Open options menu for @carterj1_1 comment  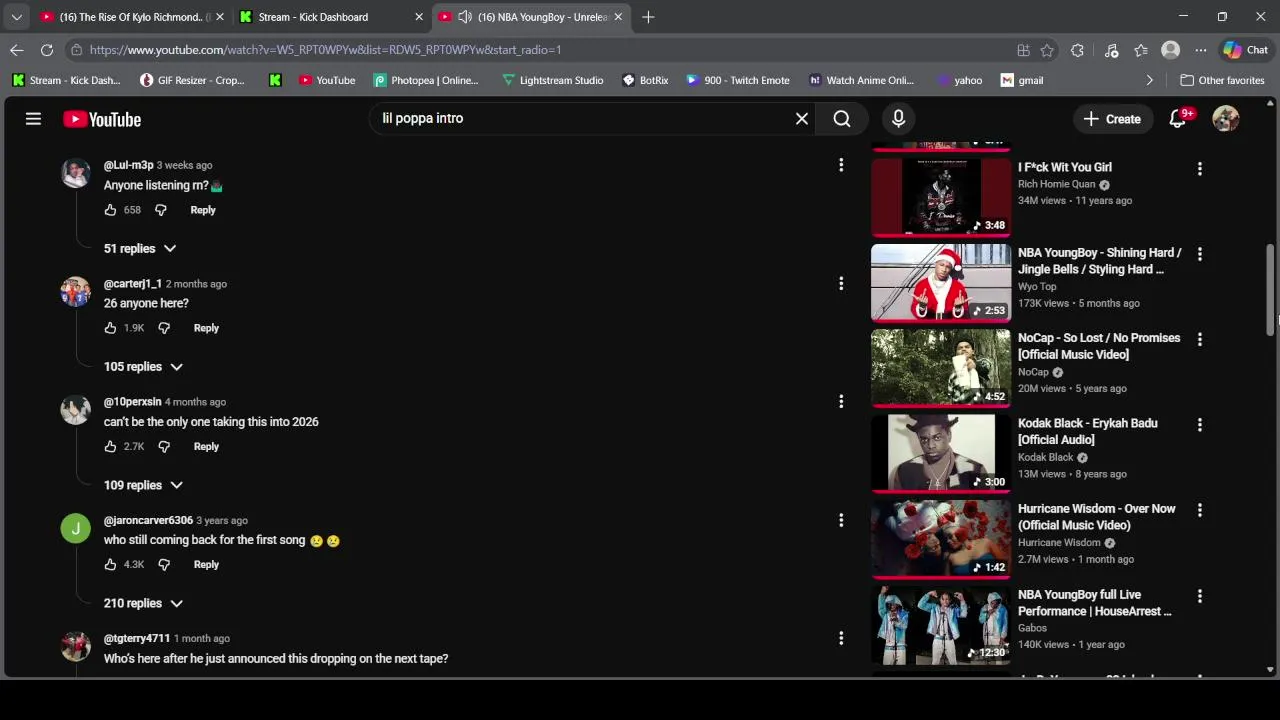[841, 284]
